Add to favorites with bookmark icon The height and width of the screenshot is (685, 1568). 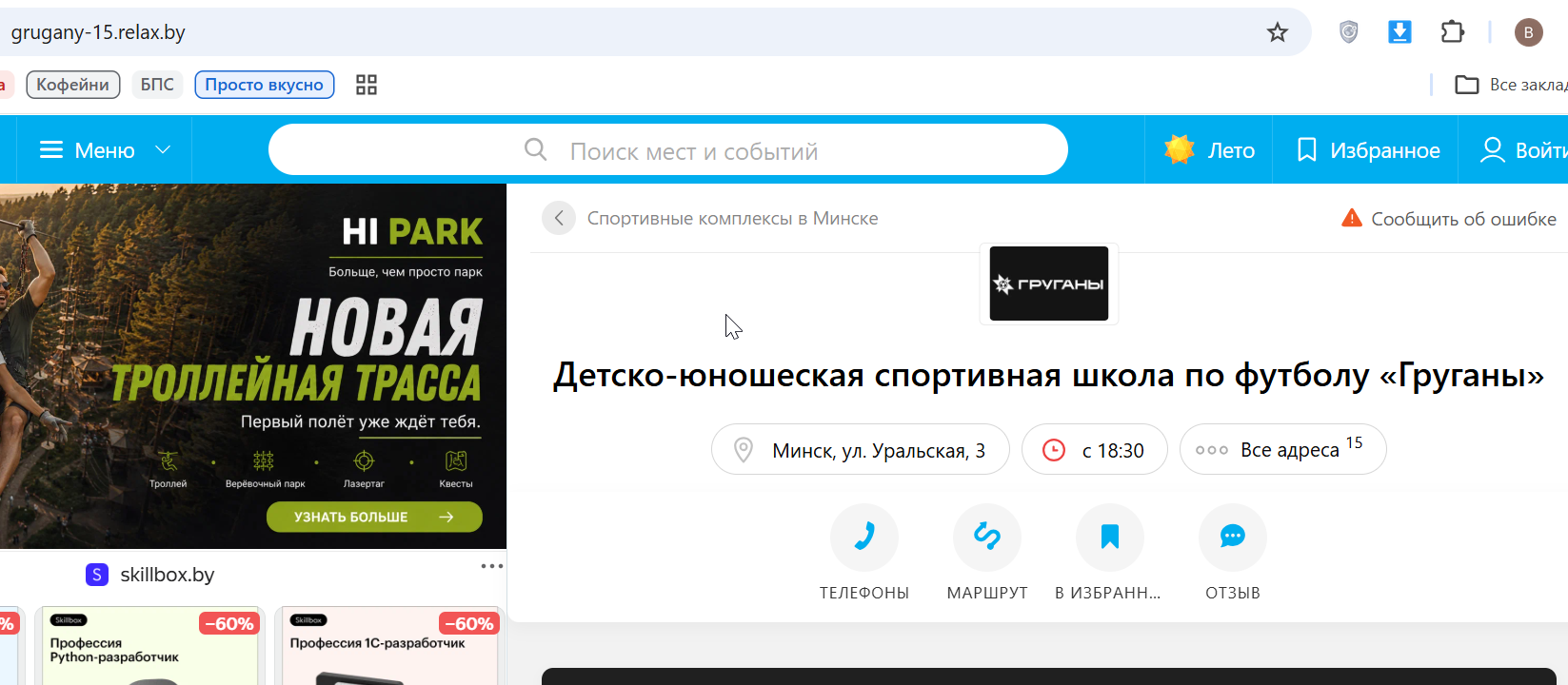point(1110,538)
